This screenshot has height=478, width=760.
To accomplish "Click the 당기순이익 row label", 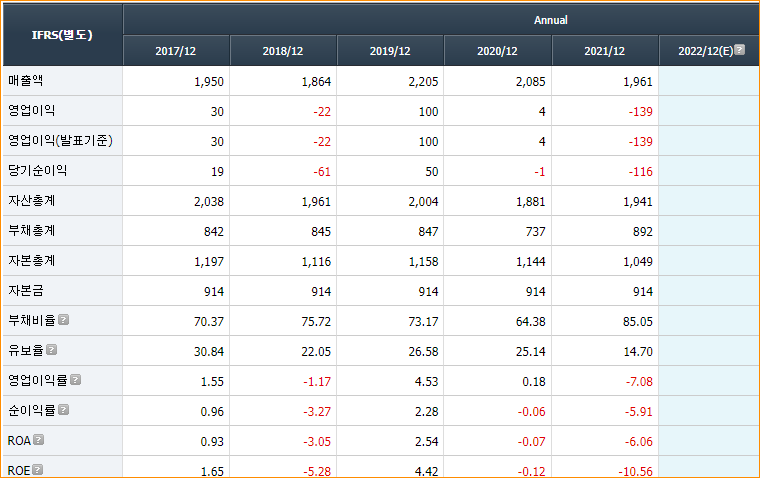I will (x=37, y=171).
